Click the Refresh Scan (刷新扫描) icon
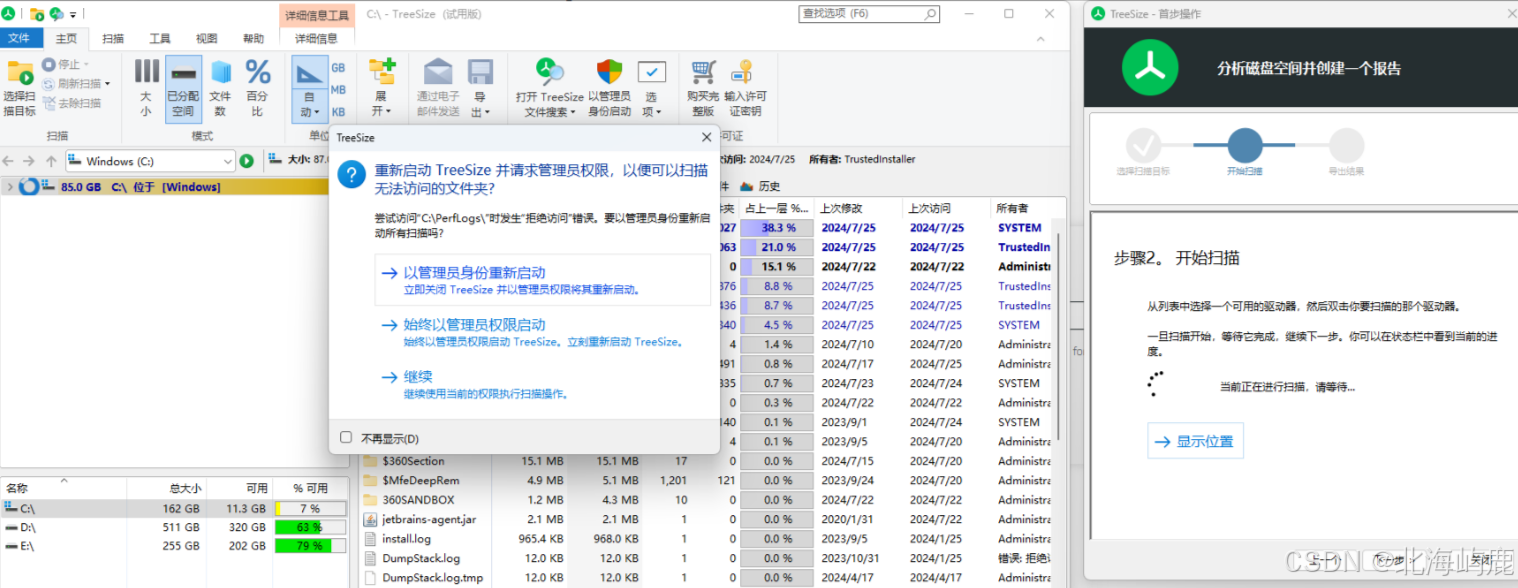1518x588 pixels. [49, 84]
